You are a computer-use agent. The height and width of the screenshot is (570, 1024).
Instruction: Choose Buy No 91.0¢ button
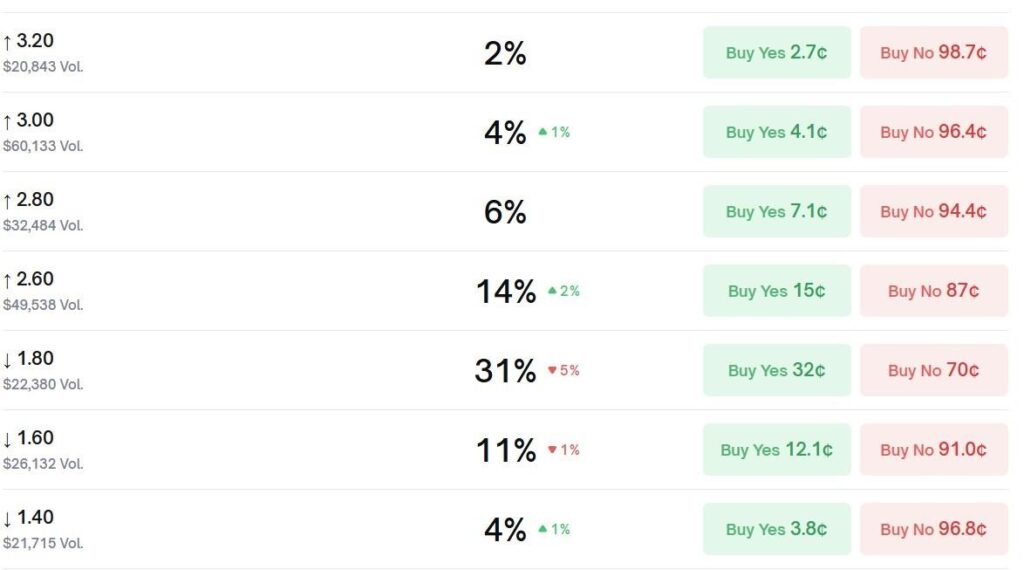click(x=933, y=450)
